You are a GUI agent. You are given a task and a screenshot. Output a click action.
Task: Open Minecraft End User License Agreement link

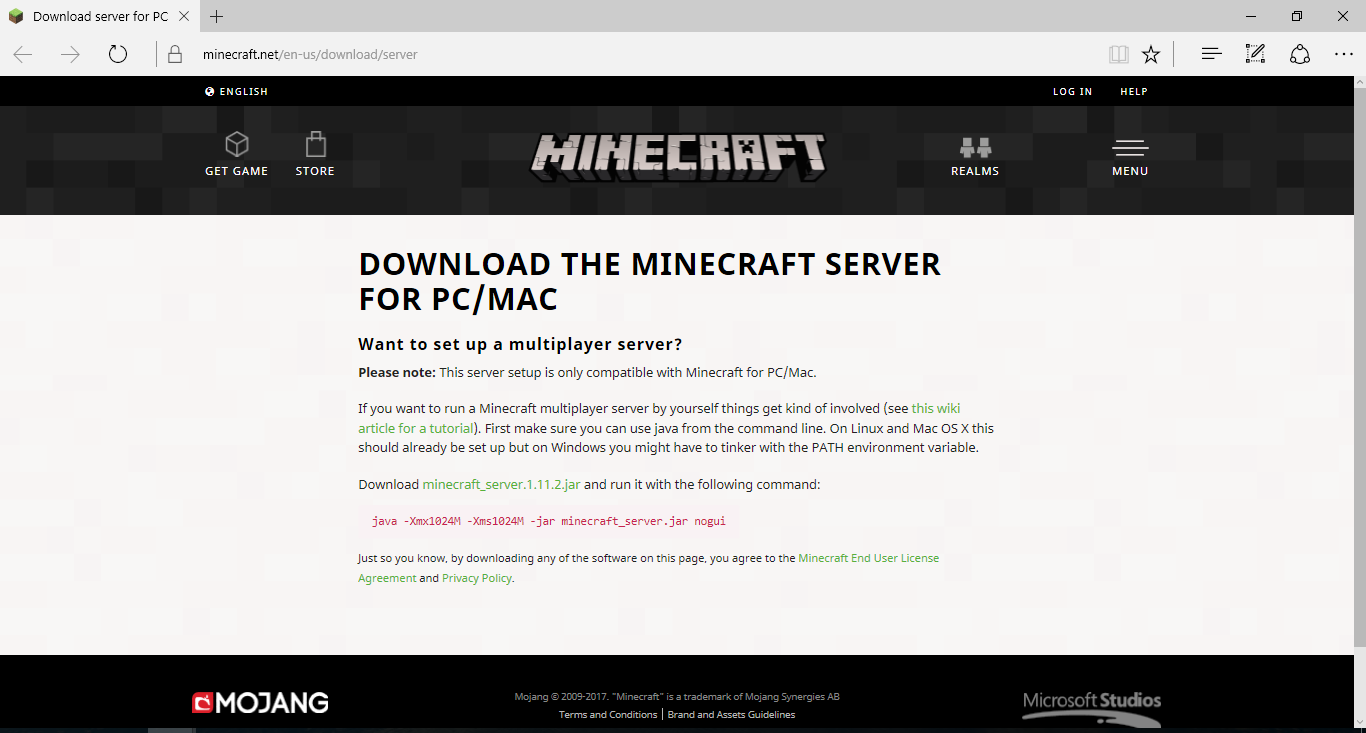[648, 568]
